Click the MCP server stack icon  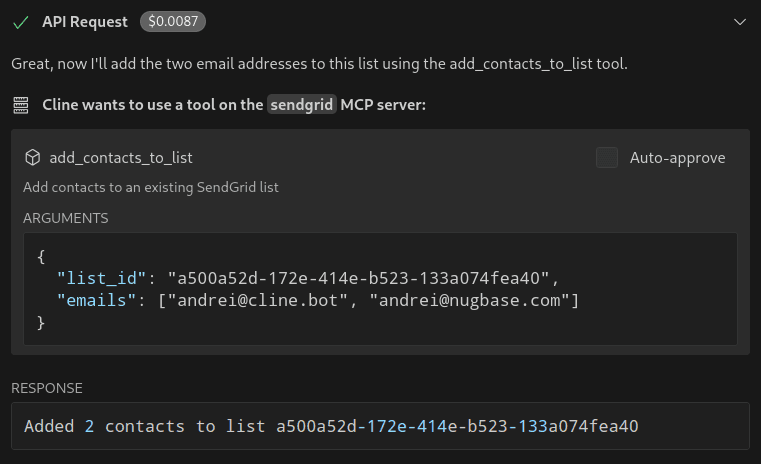point(21,105)
